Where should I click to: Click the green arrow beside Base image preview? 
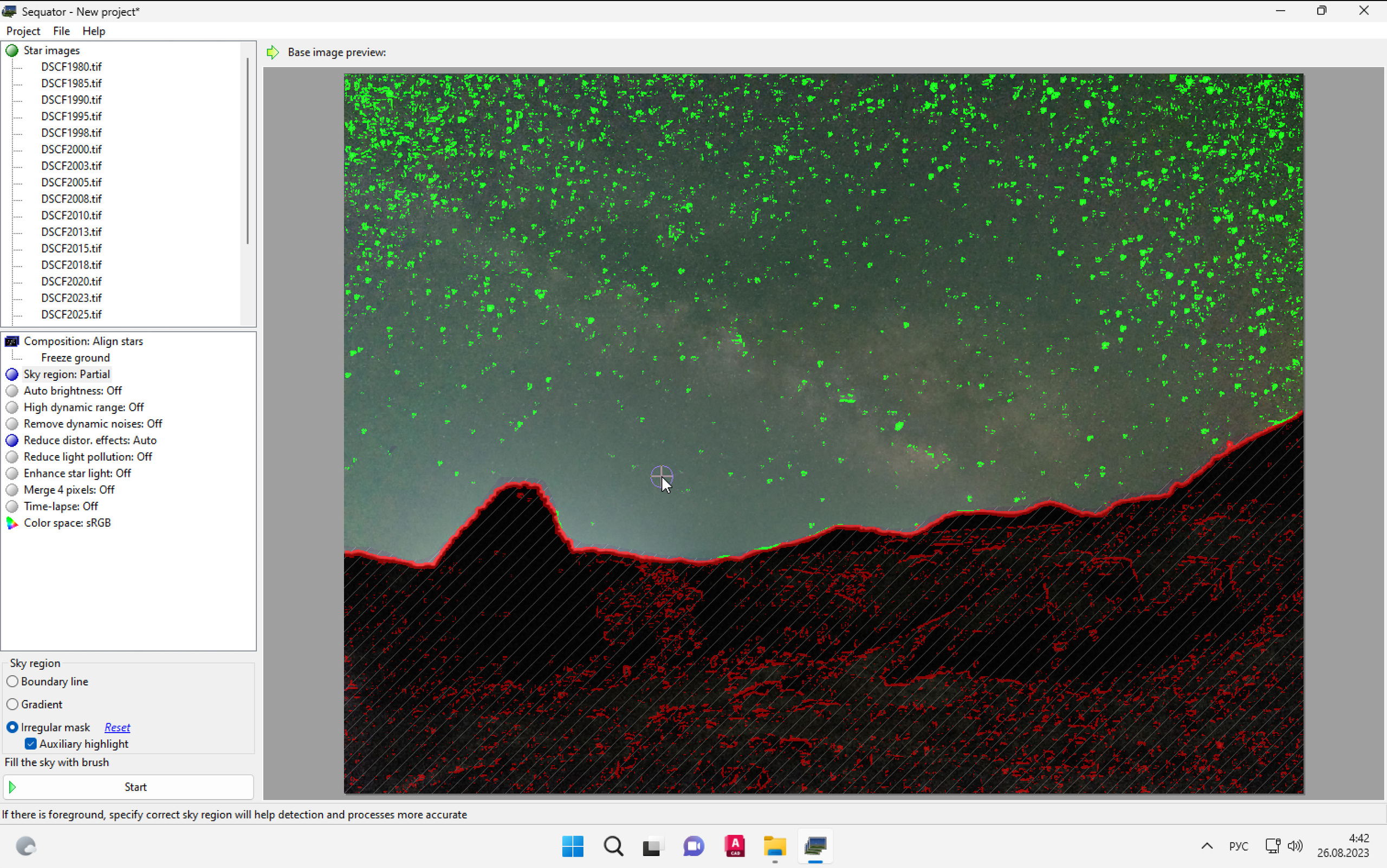[273, 52]
